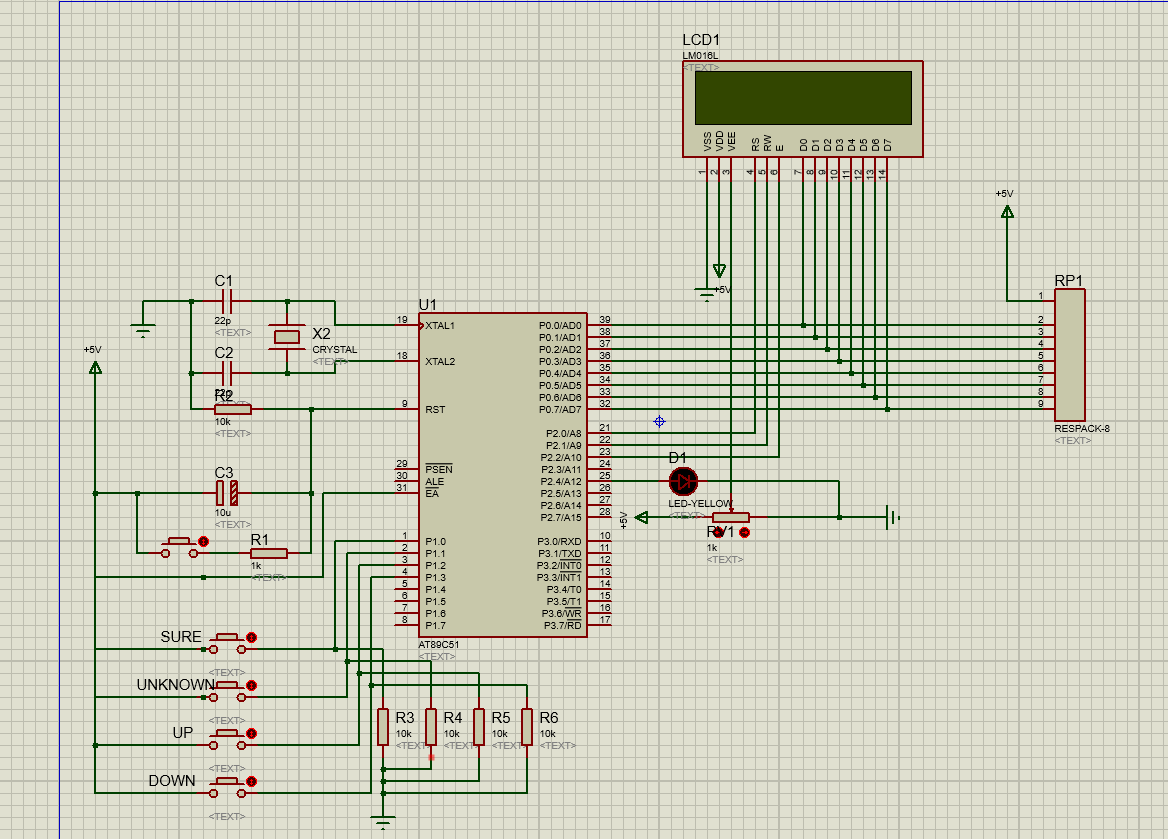
Task: Select the +5V power arrow left of RV1
Action: click(642, 517)
